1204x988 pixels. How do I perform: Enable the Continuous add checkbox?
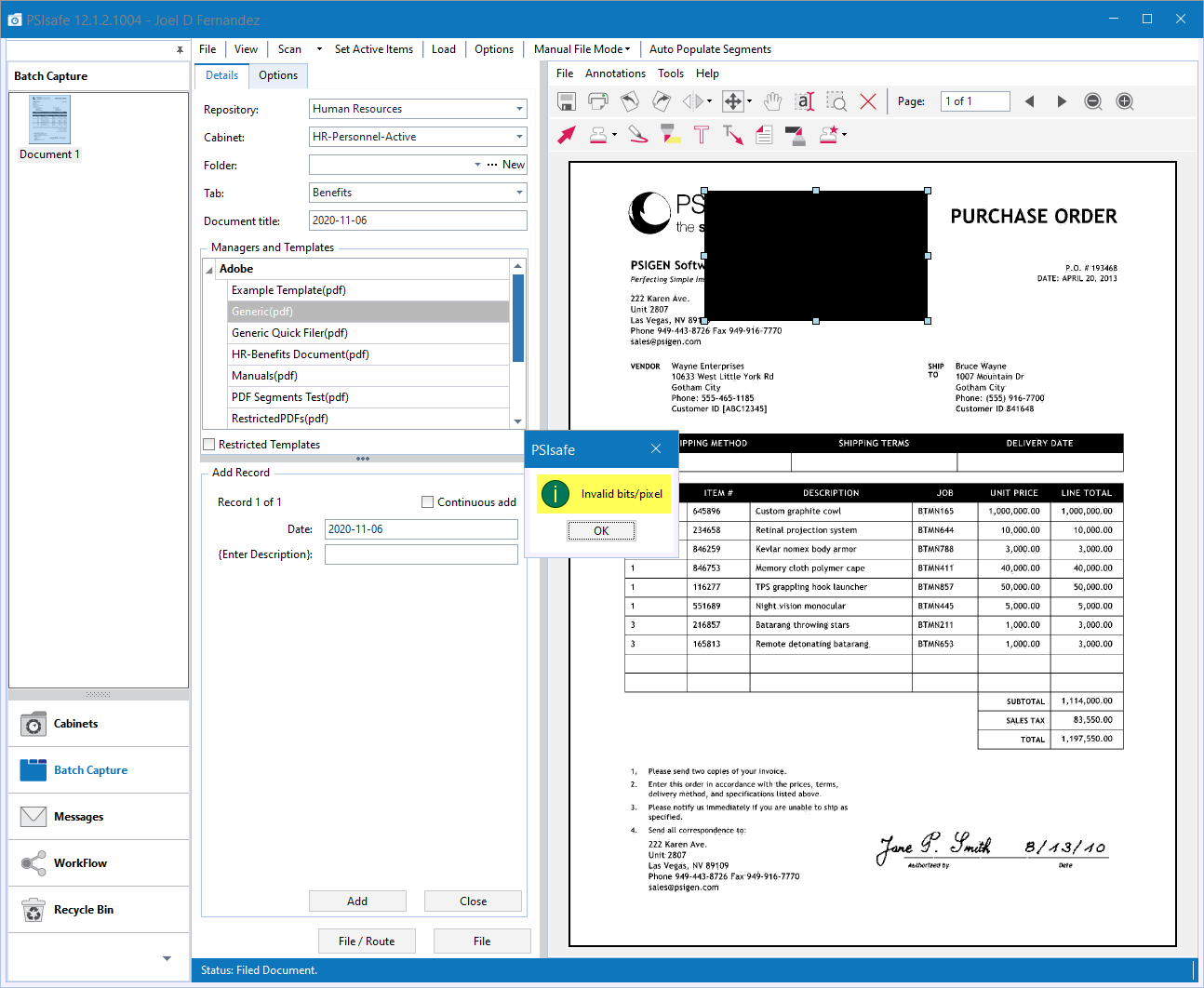(x=428, y=502)
